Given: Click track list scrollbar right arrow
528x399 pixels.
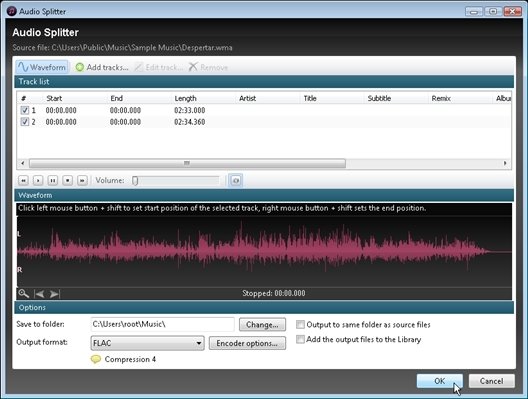Looking at the screenshot, I should 505,163.
